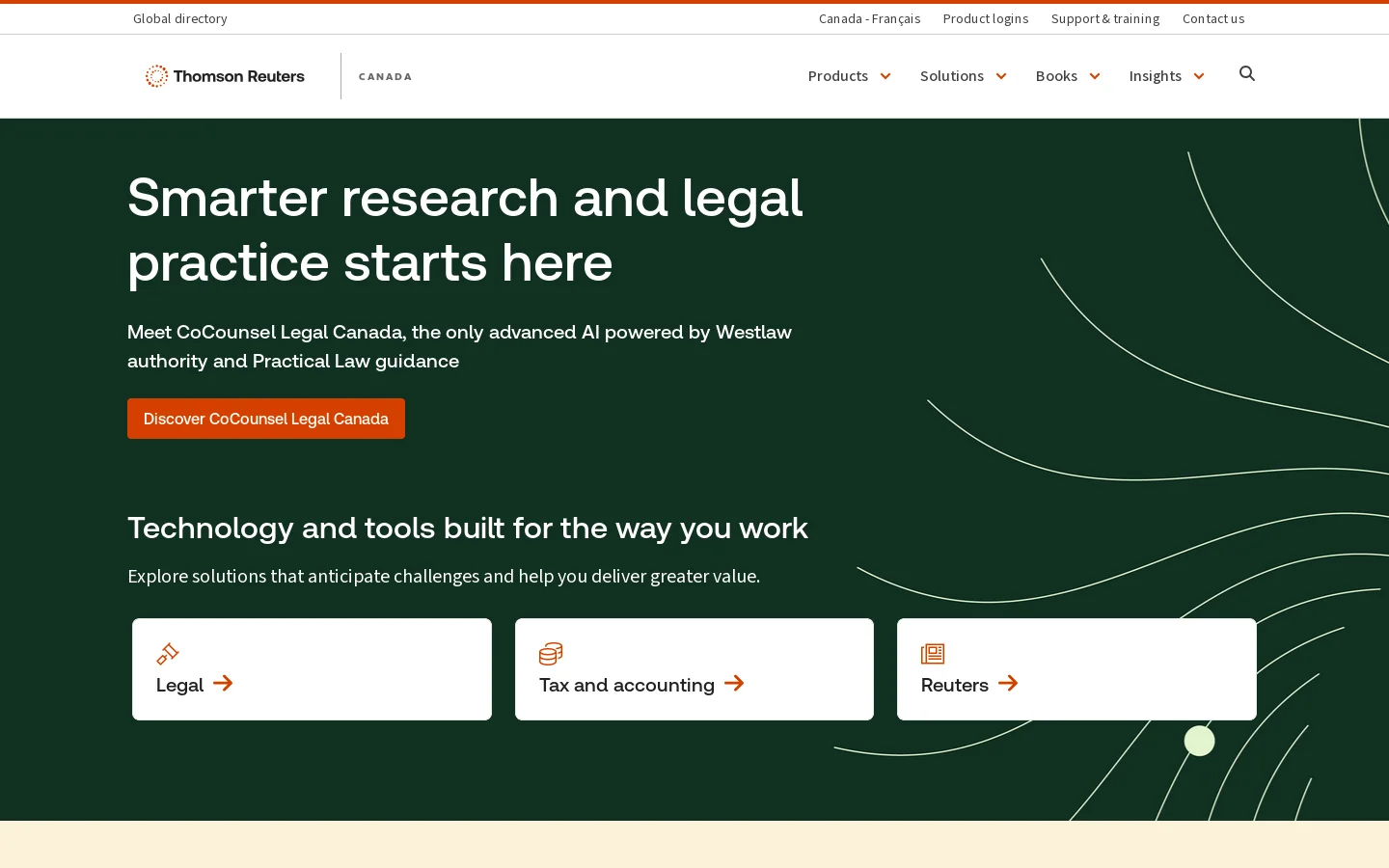
Task: Open the Products menu
Action: click(838, 76)
